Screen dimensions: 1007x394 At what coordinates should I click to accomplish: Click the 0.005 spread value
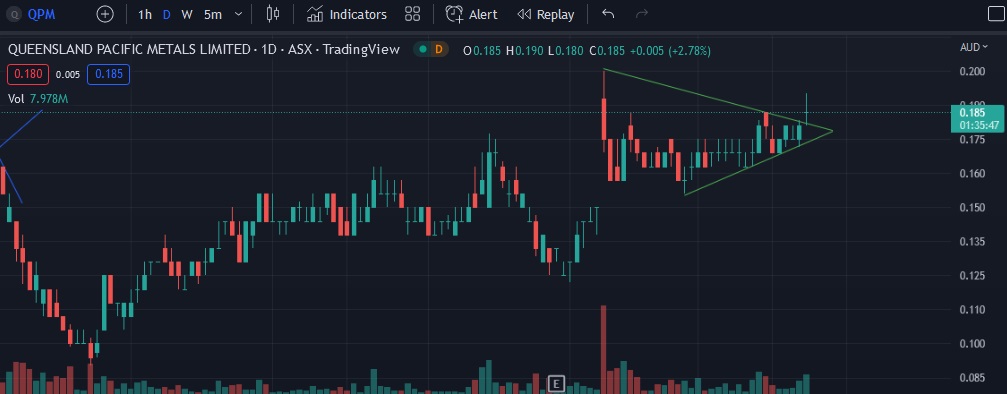pyautogui.click(x=67, y=75)
